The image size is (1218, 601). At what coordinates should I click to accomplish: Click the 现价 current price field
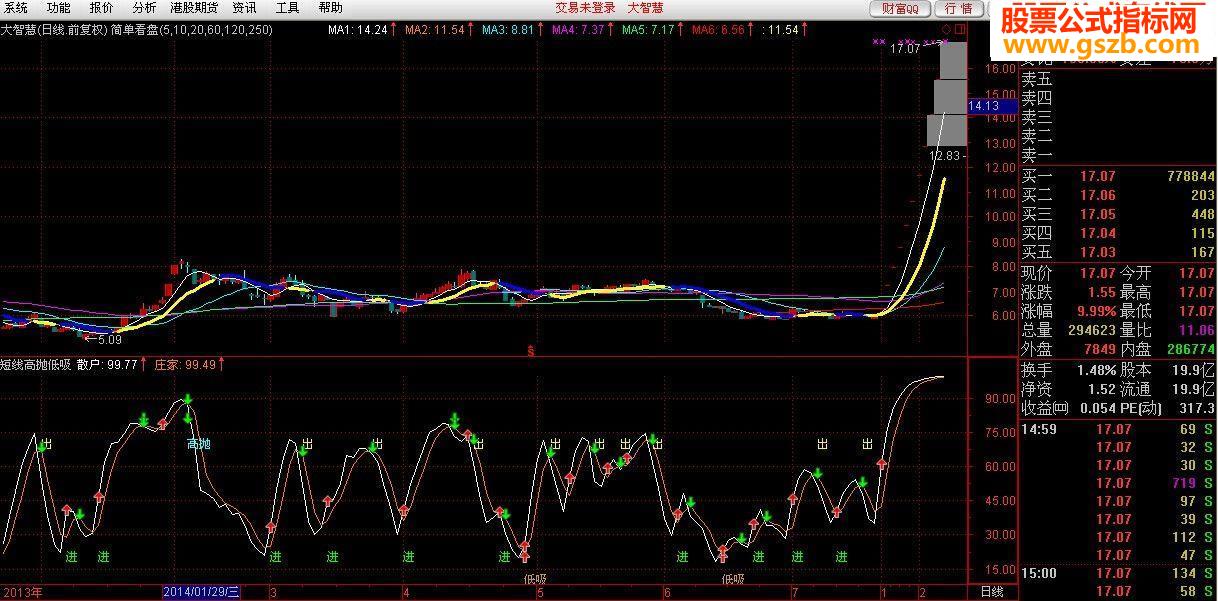click(1068, 273)
